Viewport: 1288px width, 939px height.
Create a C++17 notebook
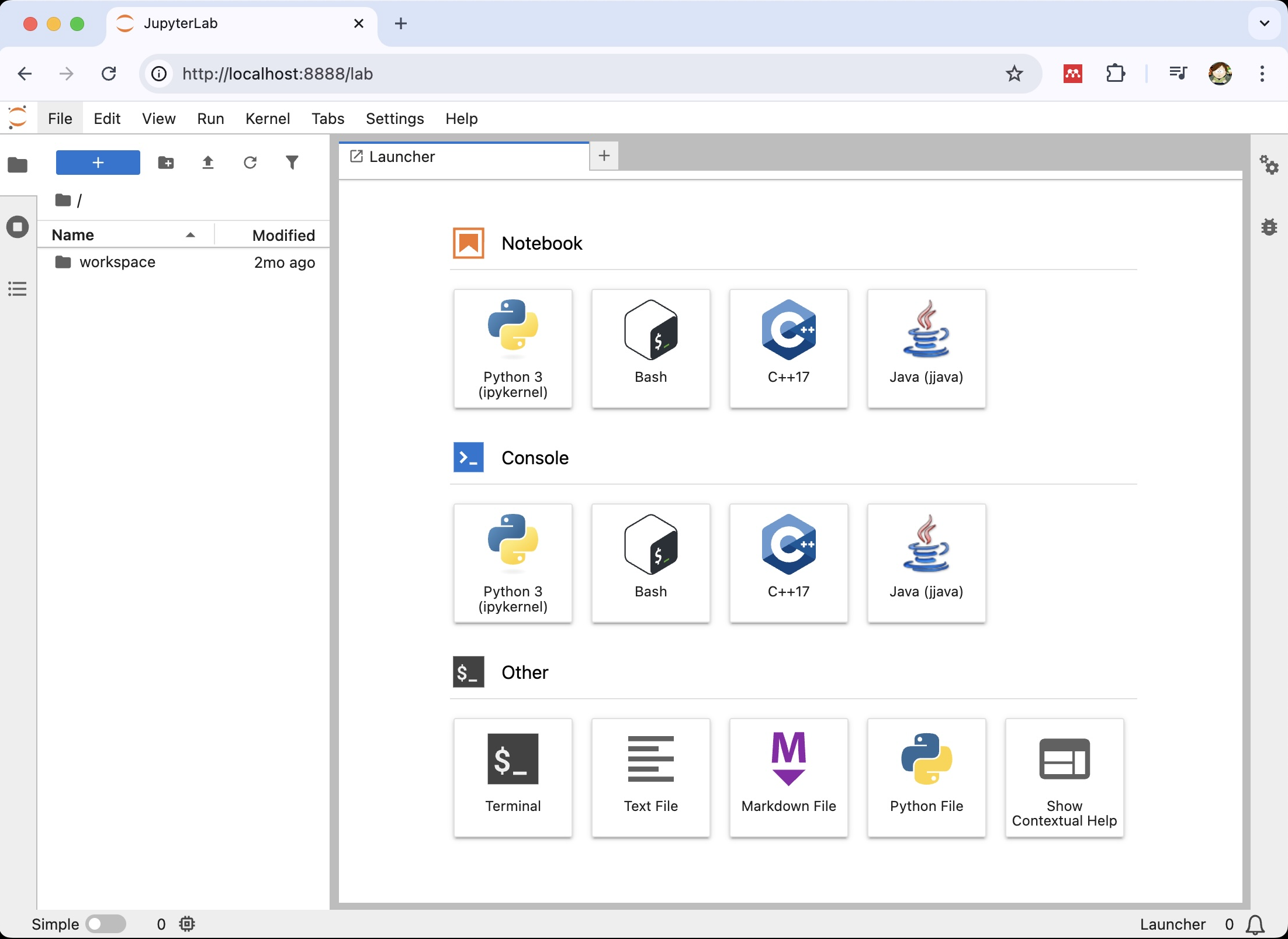pos(788,348)
